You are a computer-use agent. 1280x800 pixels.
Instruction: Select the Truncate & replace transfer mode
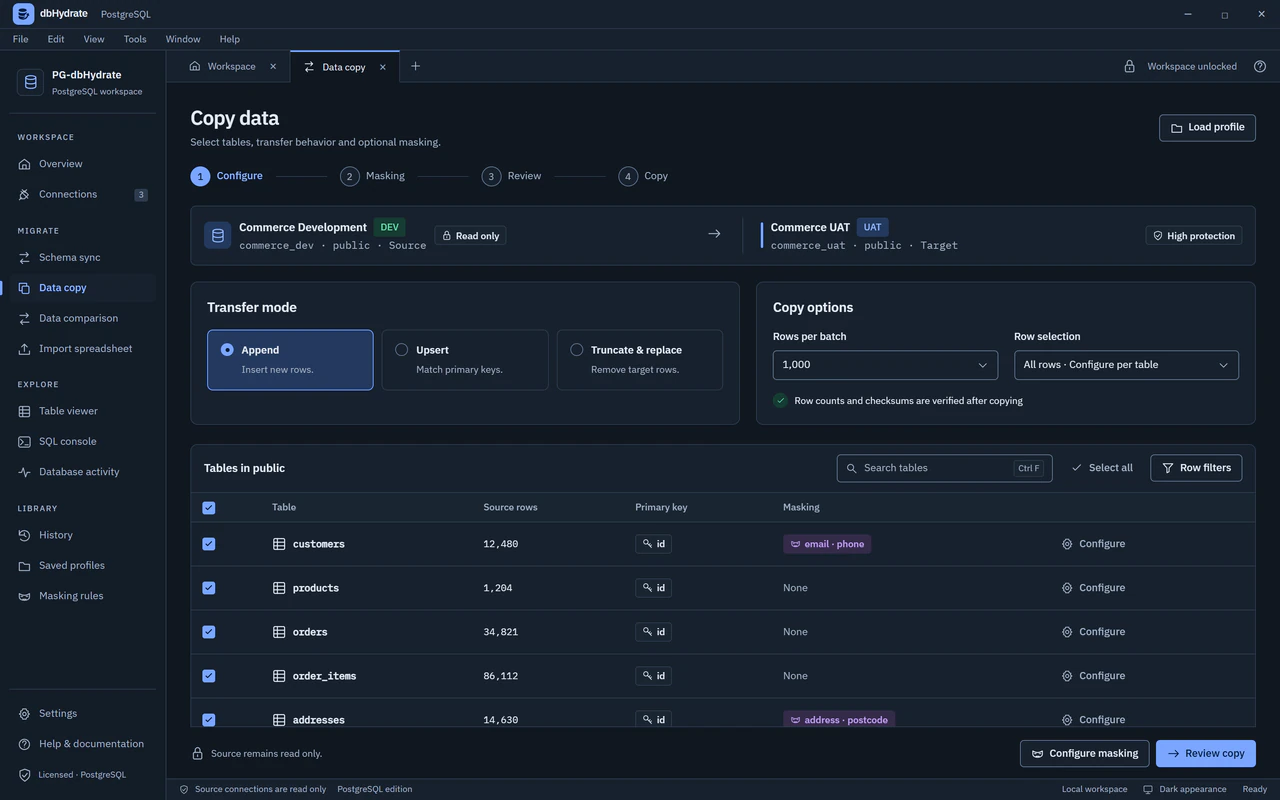640,360
